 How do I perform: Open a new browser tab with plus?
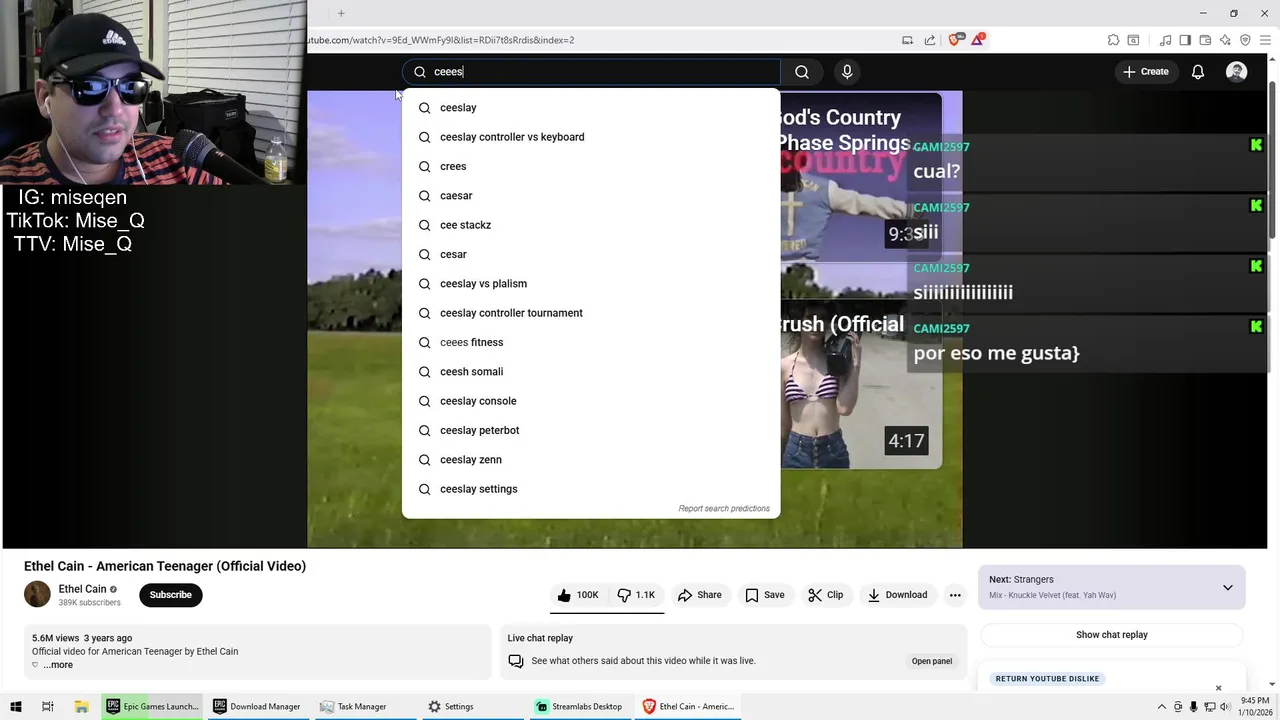click(x=341, y=13)
